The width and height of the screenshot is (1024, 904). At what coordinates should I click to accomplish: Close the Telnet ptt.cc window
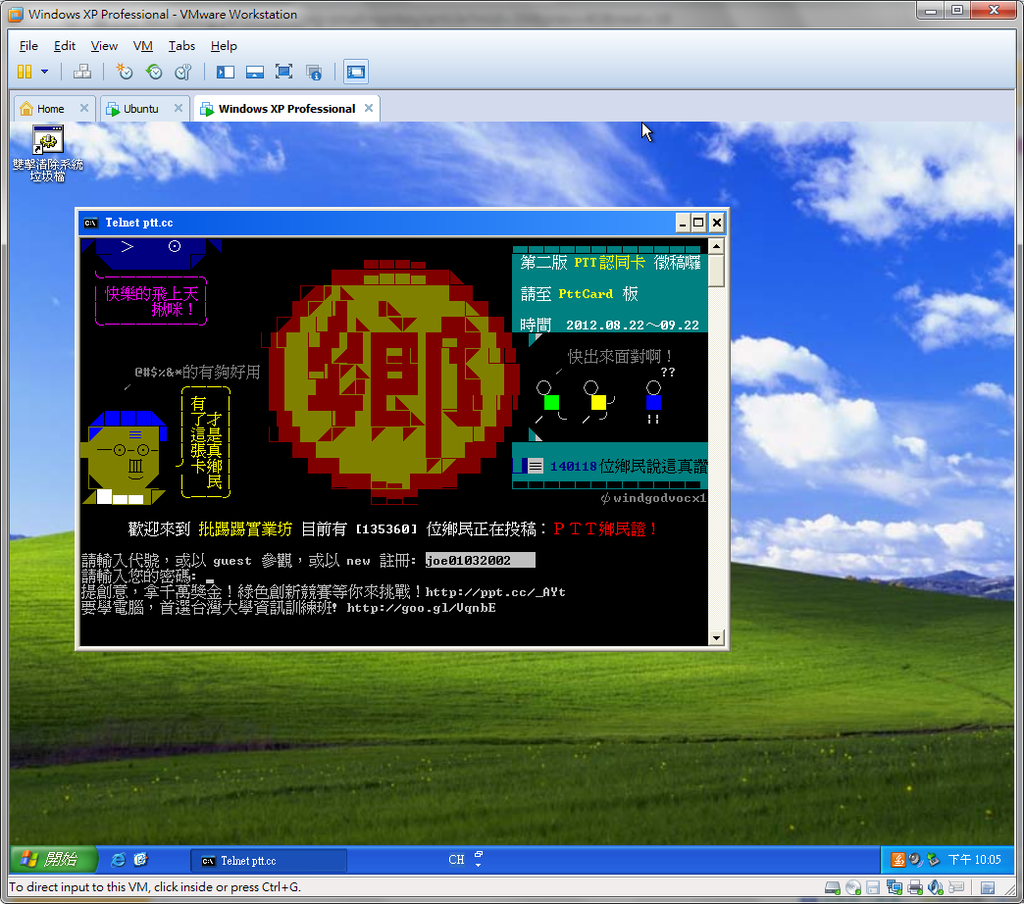(x=716, y=223)
